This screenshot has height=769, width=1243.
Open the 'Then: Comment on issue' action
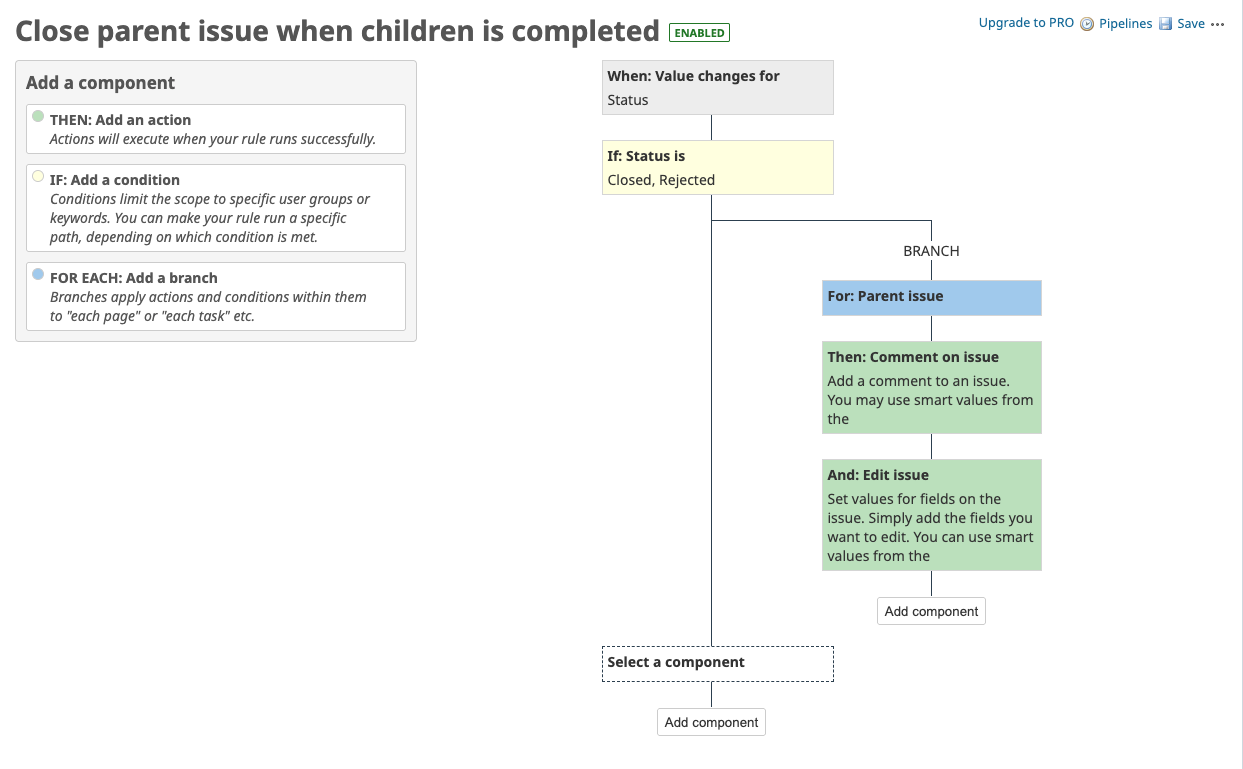(931, 387)
